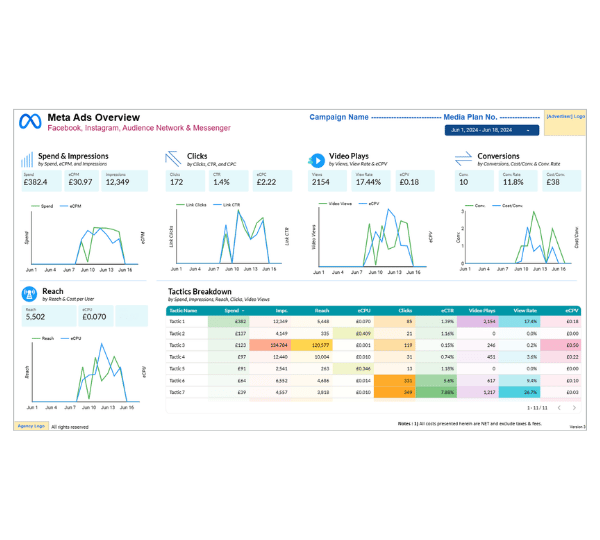Toggle the Spend legend item in first chart

[42, 206]
